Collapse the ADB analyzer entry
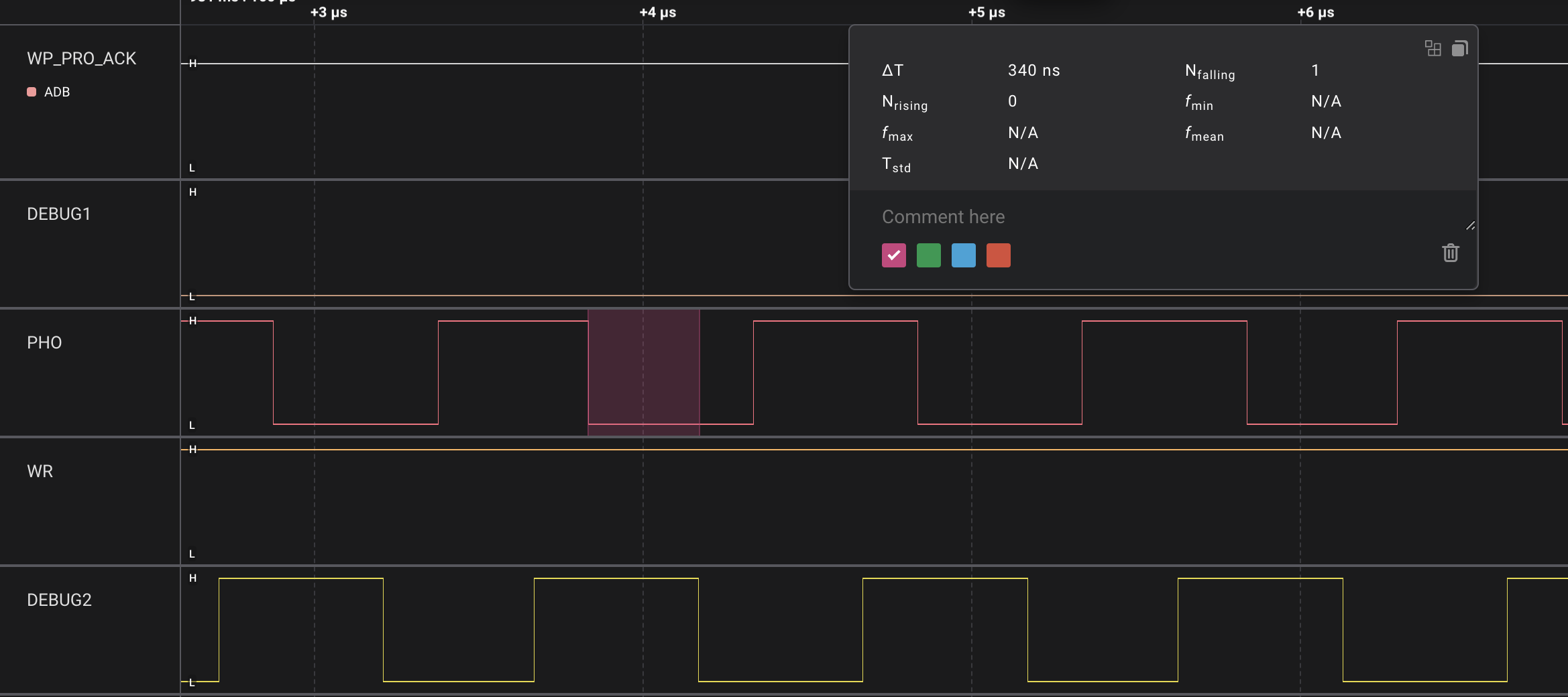 (56, 92)
